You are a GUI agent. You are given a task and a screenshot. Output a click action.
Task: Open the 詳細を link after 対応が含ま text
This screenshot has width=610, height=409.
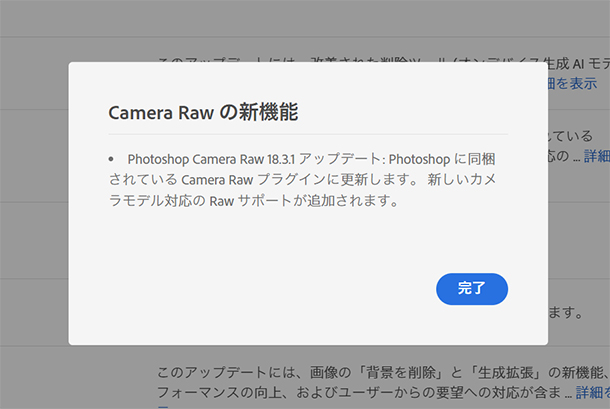[x=592, y=392]
